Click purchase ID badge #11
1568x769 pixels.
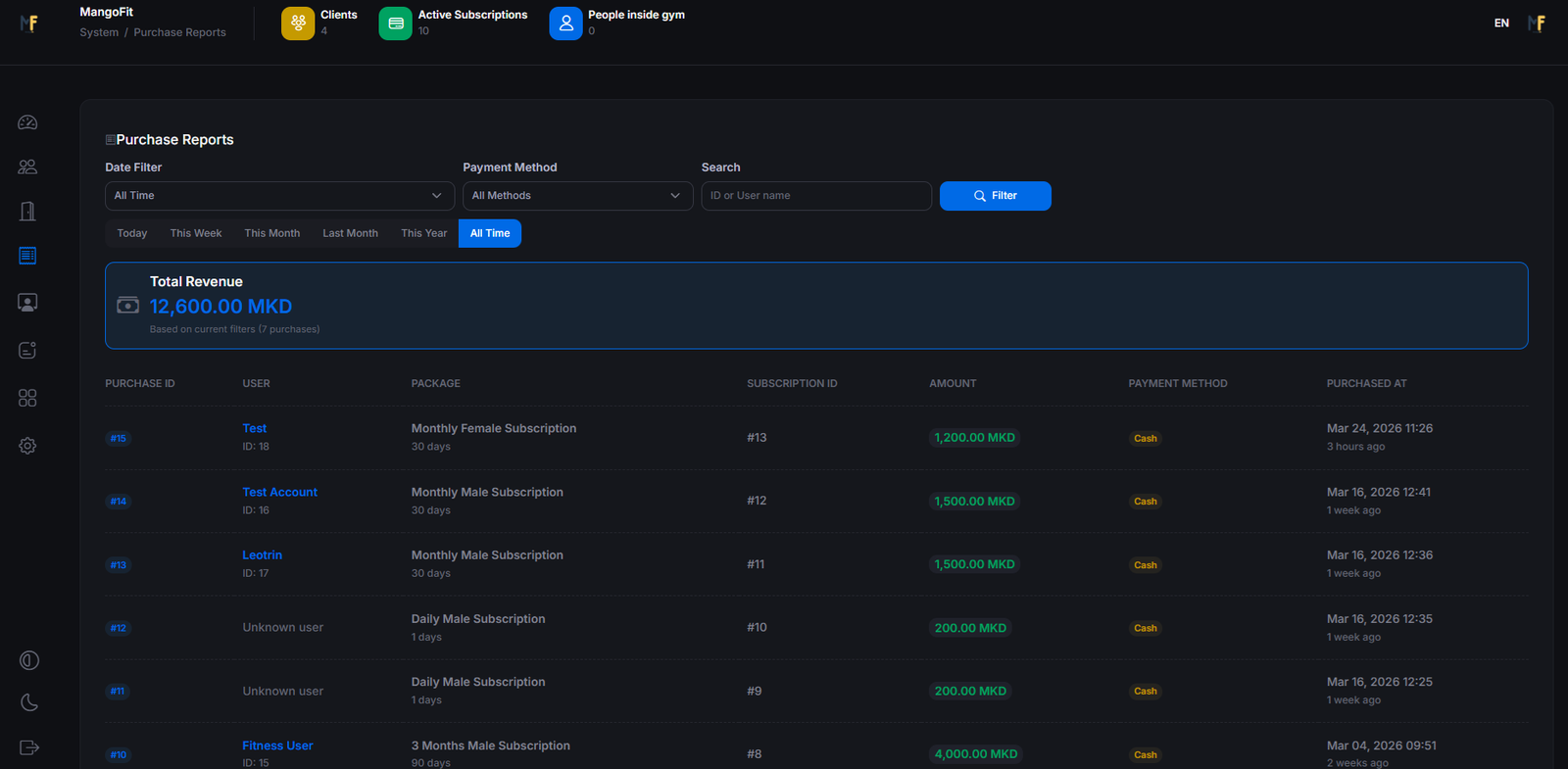click(118, 692)
